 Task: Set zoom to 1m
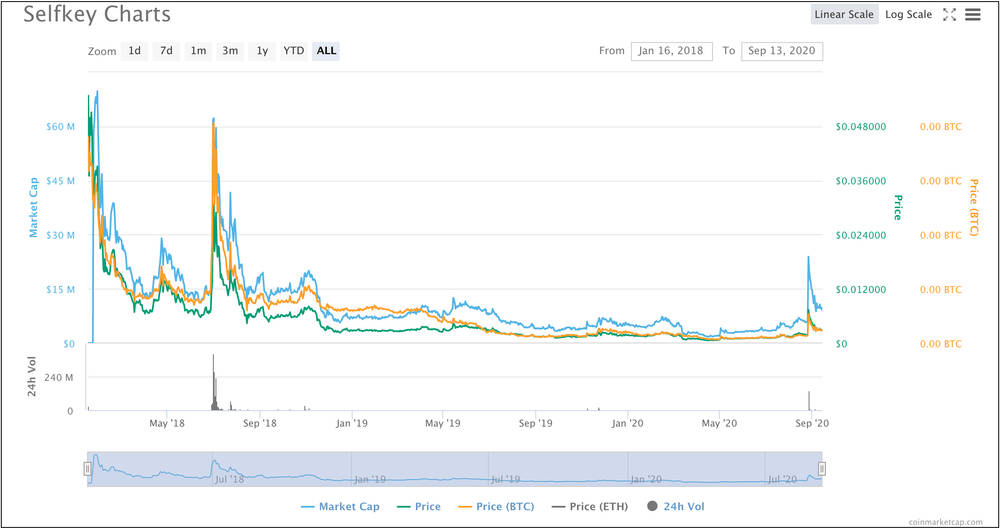click(x=198, y=51)
